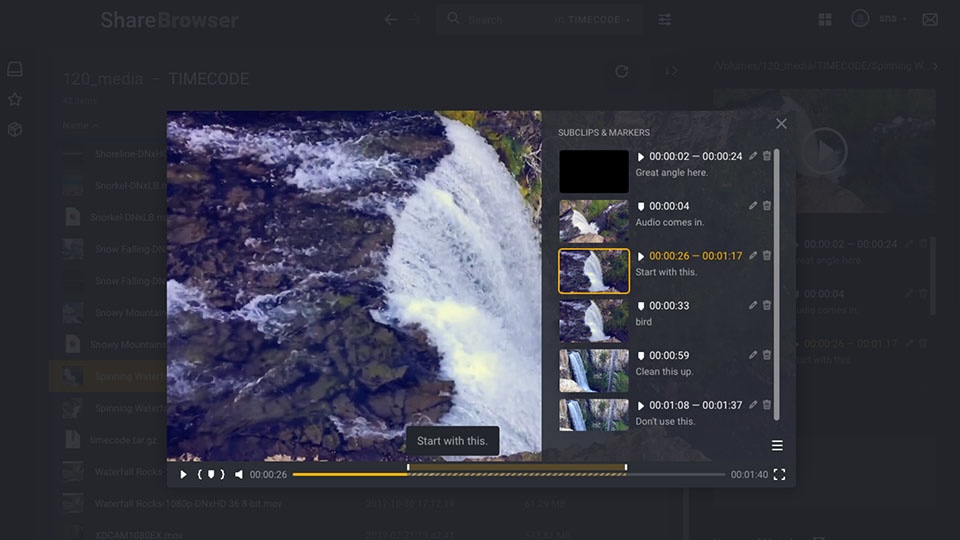Screen dimensions: 960x540
Task: Click the subclips list scrollbar
Action: [x=776, y=285]
